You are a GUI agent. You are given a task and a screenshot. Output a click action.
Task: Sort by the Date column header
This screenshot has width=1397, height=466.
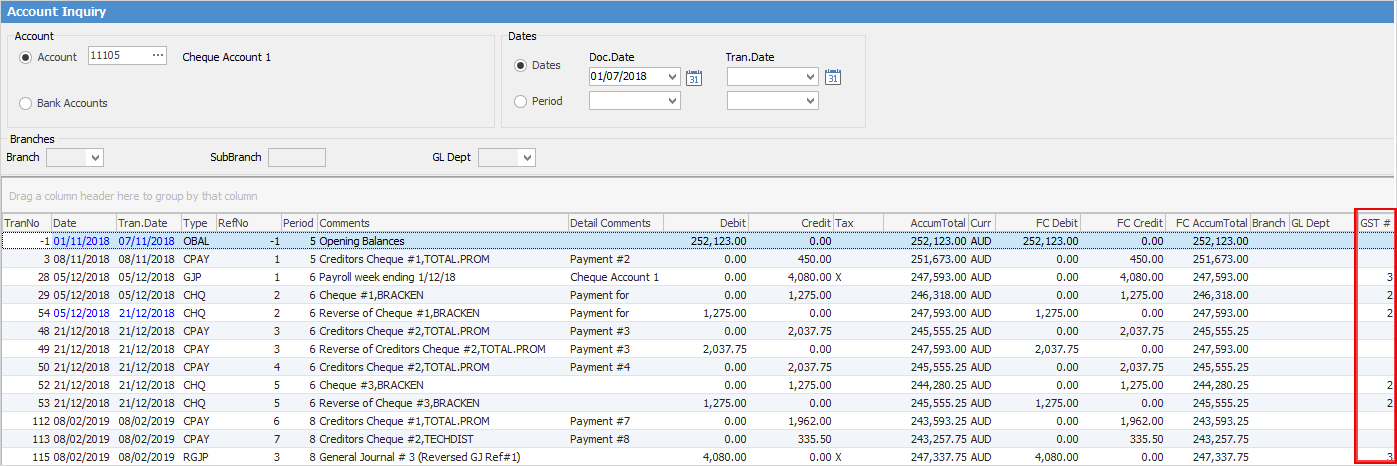[x=83, y=223]
